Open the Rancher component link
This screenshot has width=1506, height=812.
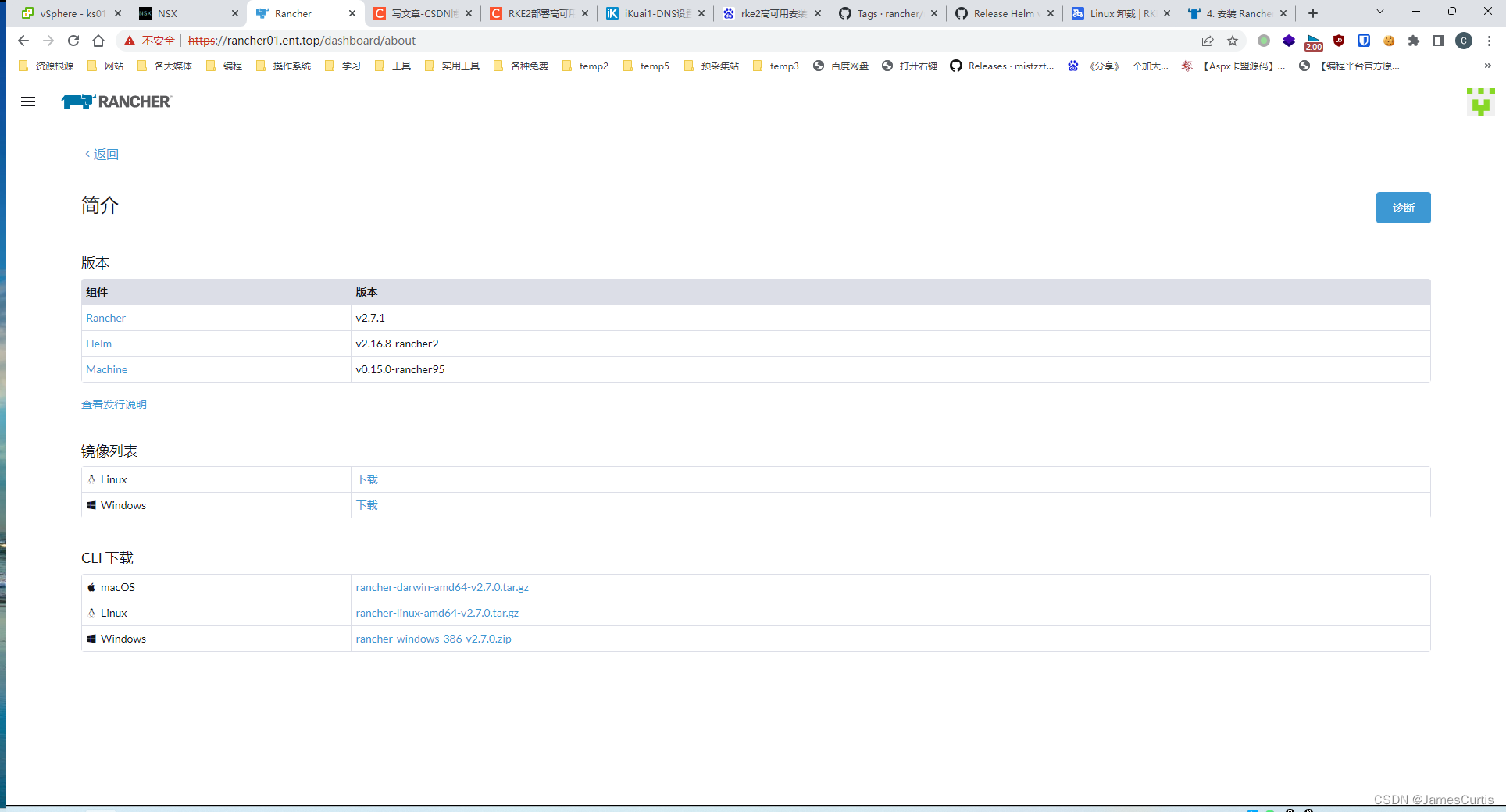[x=105, y=318]
